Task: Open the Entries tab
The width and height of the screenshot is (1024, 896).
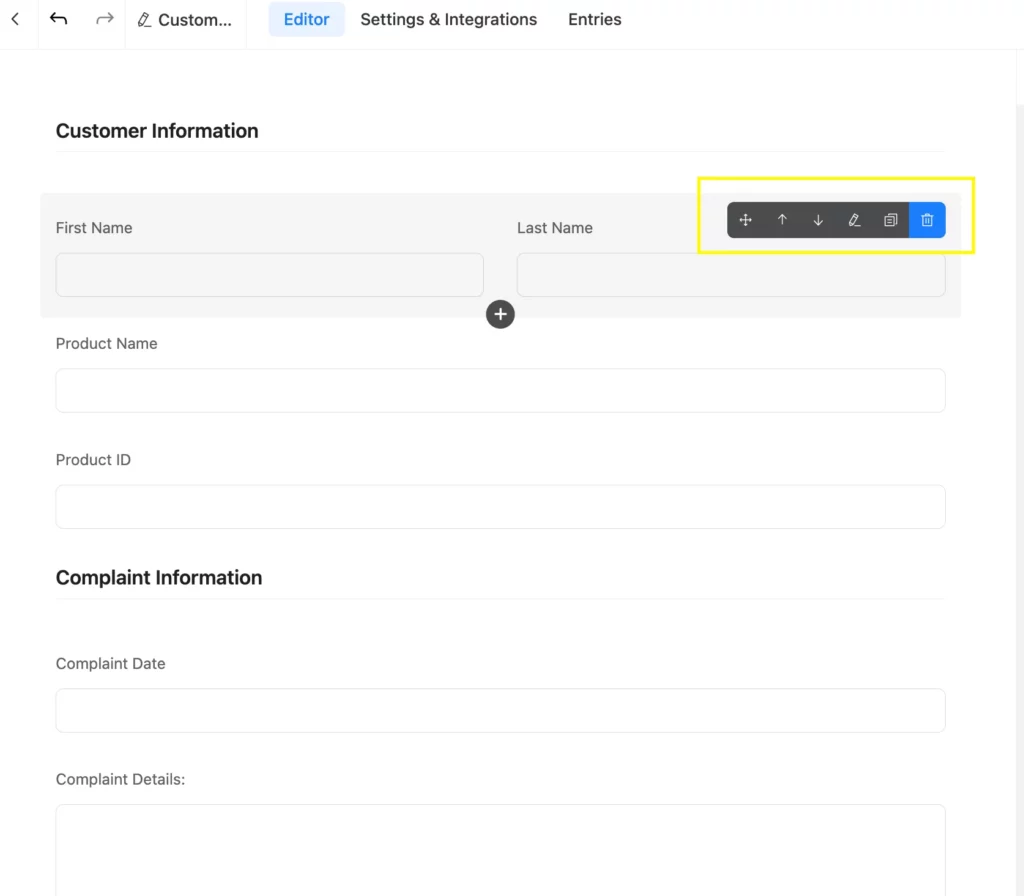Action: tap(594, 20)
